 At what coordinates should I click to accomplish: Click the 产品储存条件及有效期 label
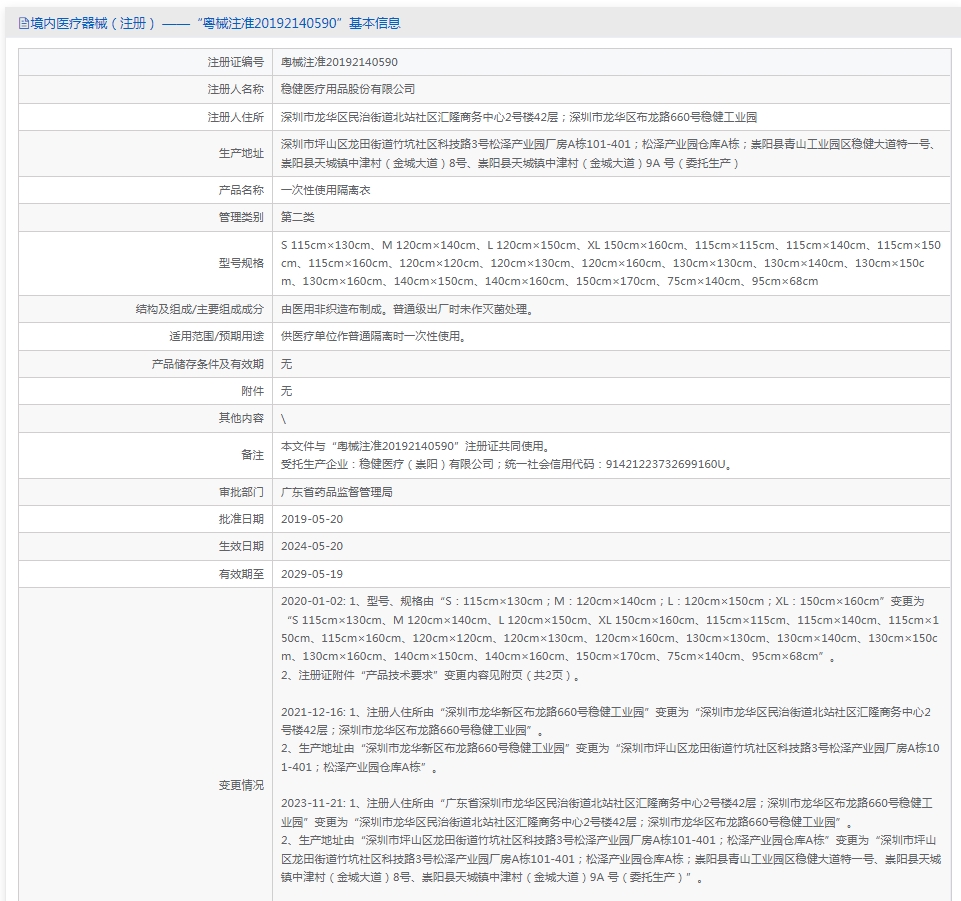click(208, 364)
